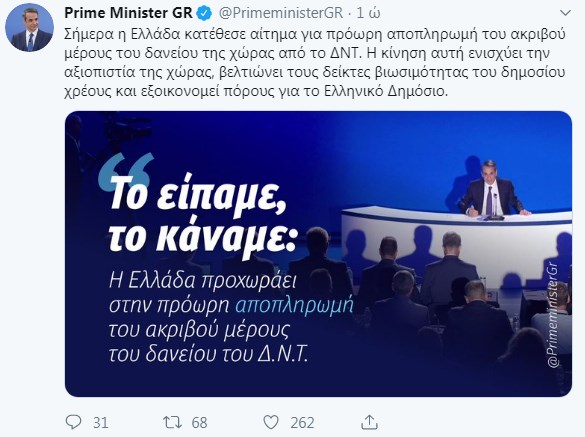Viewport: 585px width, 437px height.
Task: Click the reply speech bubble icon
Action: [73, 422]
